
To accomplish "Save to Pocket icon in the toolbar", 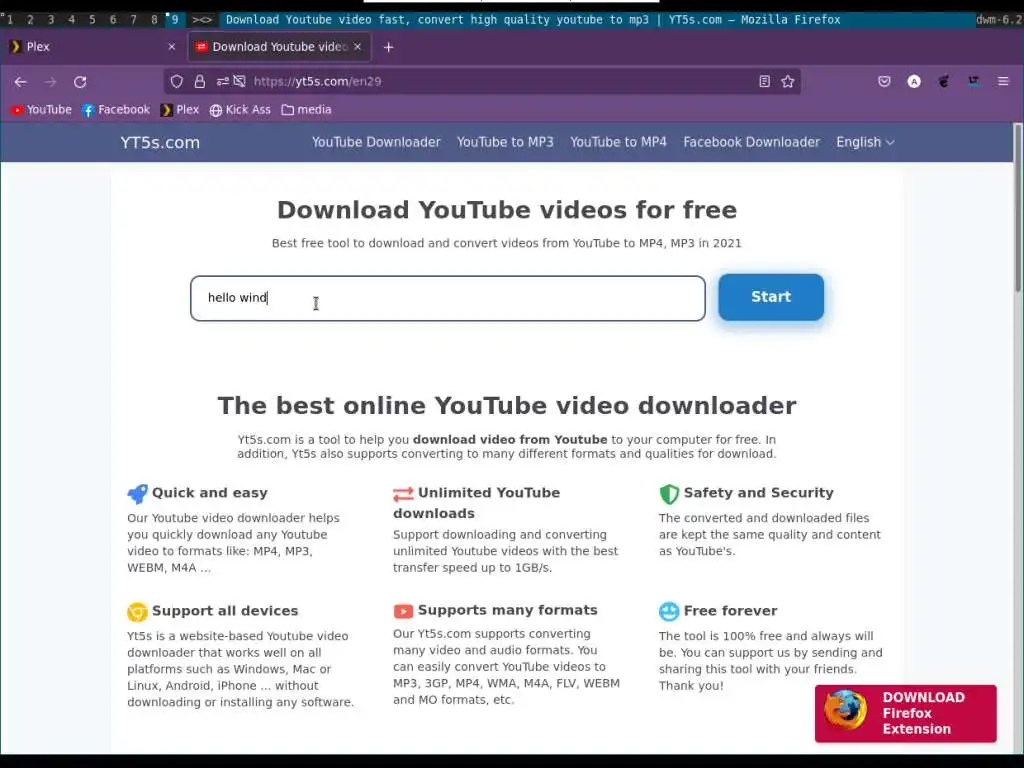I will click(884, 82).
